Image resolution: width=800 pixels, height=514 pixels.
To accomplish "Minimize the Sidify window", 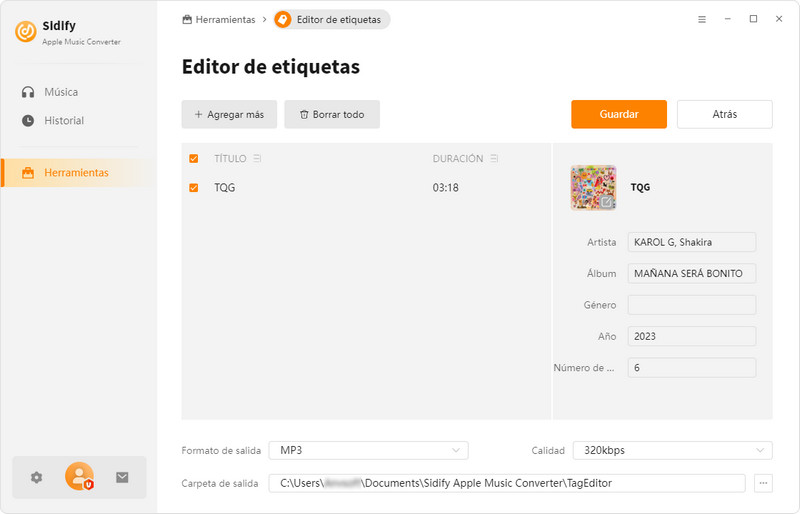I will [x=728, y=19].
